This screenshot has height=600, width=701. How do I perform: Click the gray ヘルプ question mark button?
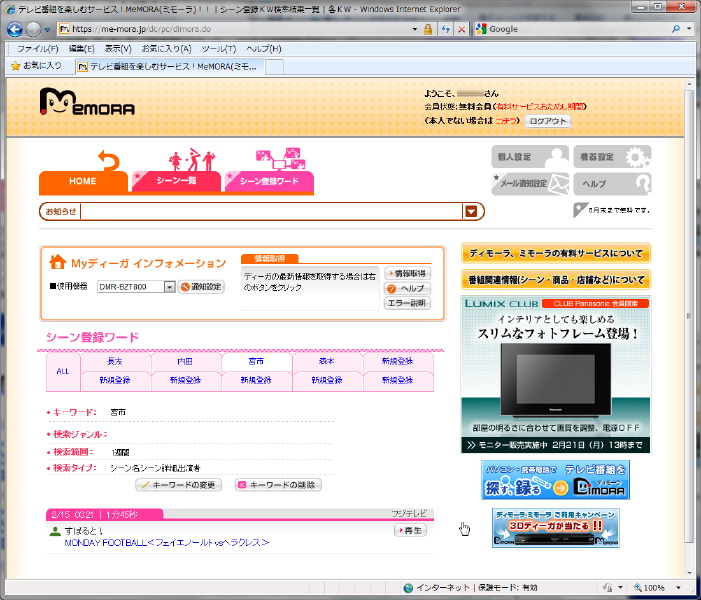point(611,184)
